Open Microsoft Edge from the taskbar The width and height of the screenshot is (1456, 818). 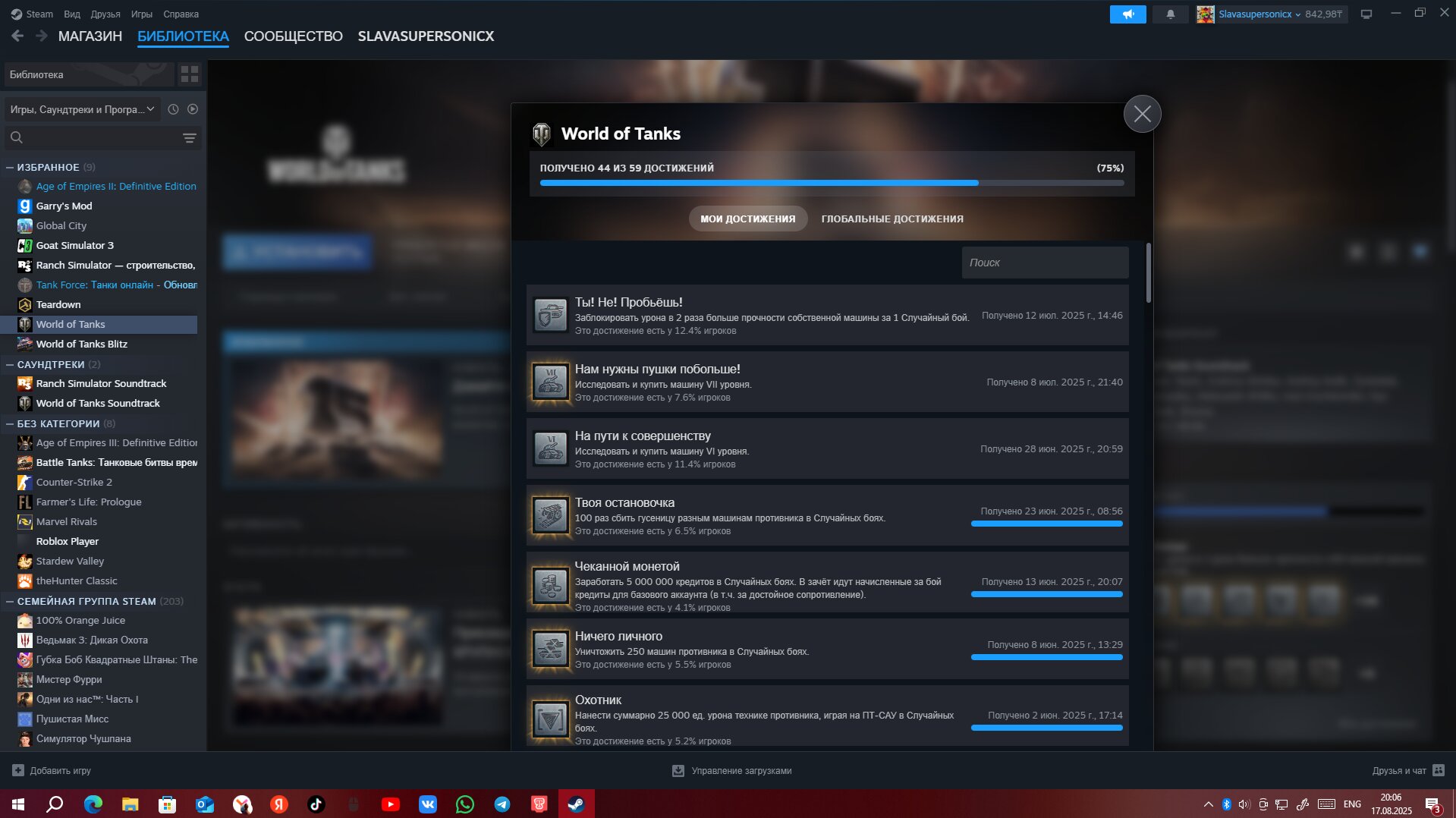pos(93,804)
